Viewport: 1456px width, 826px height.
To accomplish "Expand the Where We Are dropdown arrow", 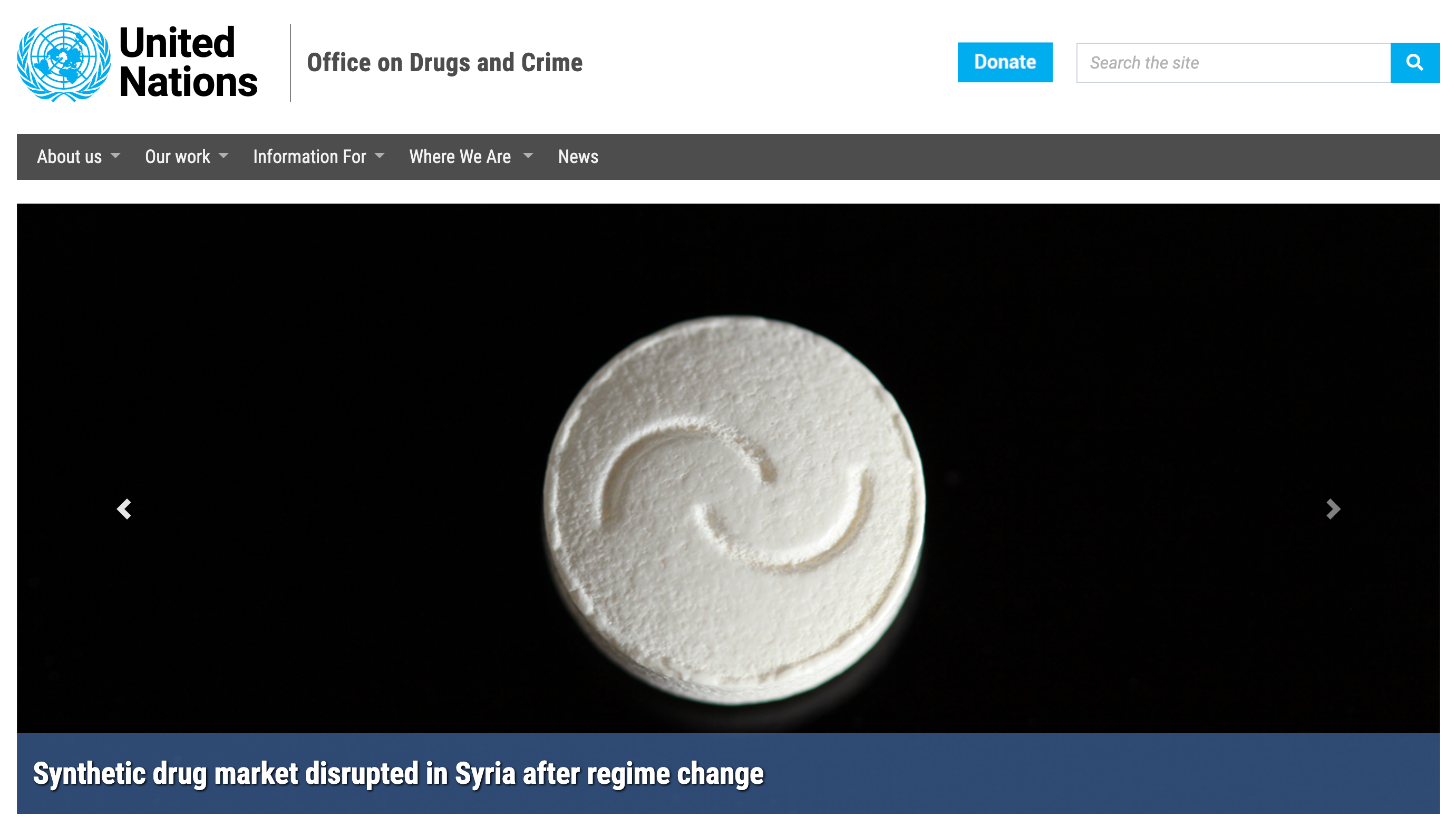I will coord(528,156).
